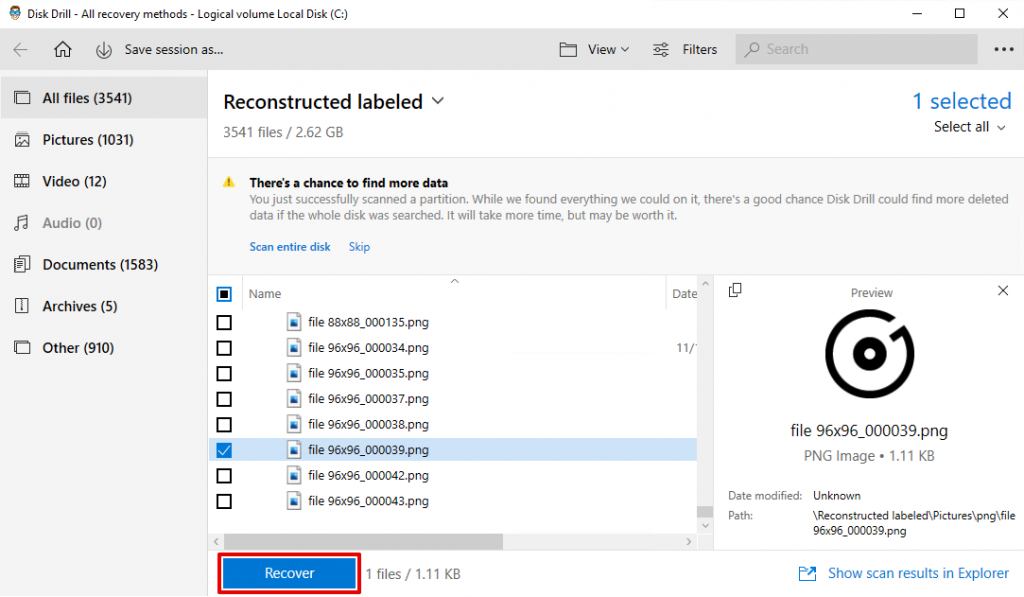
Task: Open Show scan results in Explorer icon
Action: (x=807, y=573)
